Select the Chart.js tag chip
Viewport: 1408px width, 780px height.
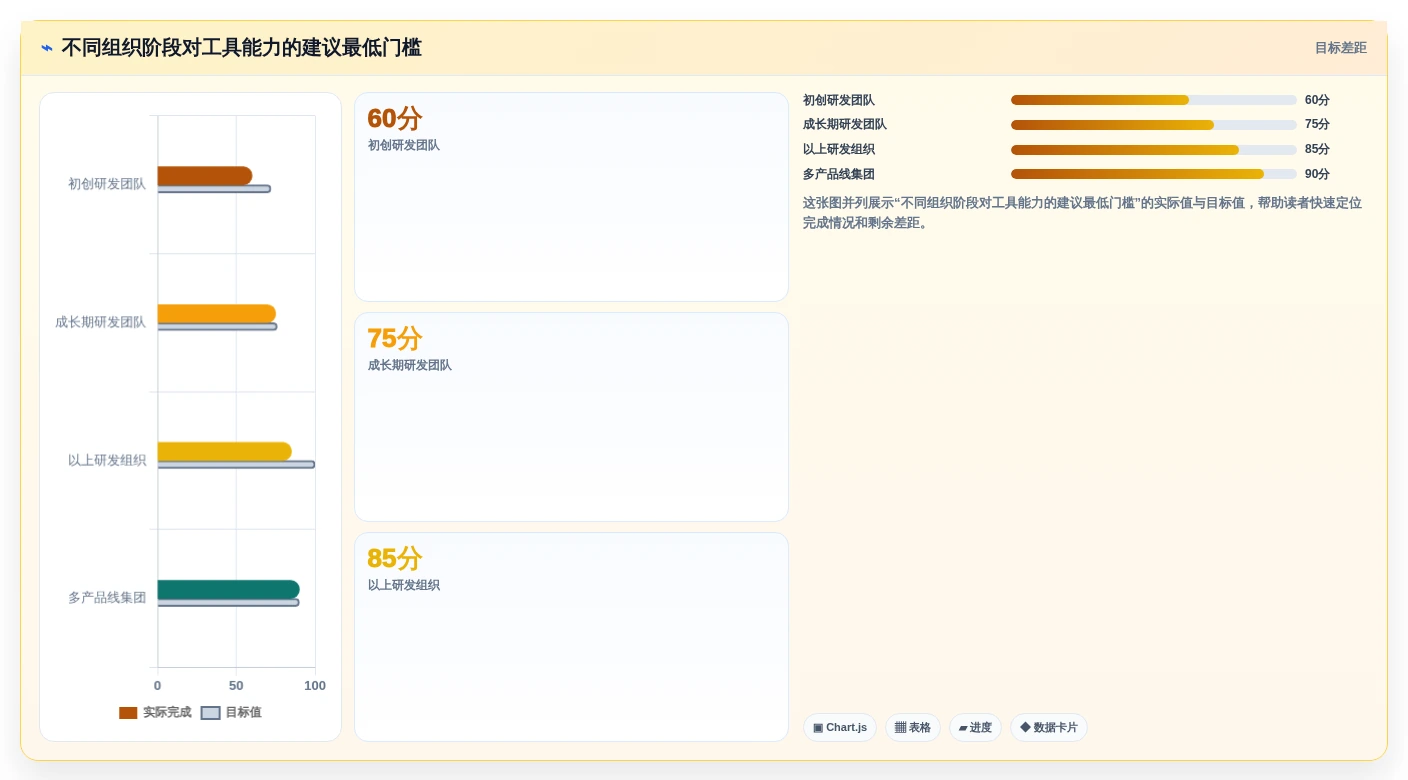pyautogui.click(x=840, y=728)
